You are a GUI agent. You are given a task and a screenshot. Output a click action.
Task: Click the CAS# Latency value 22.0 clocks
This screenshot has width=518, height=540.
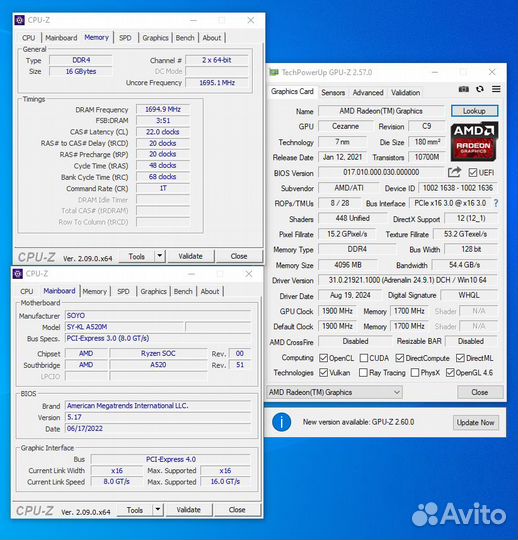click(163, 132)
